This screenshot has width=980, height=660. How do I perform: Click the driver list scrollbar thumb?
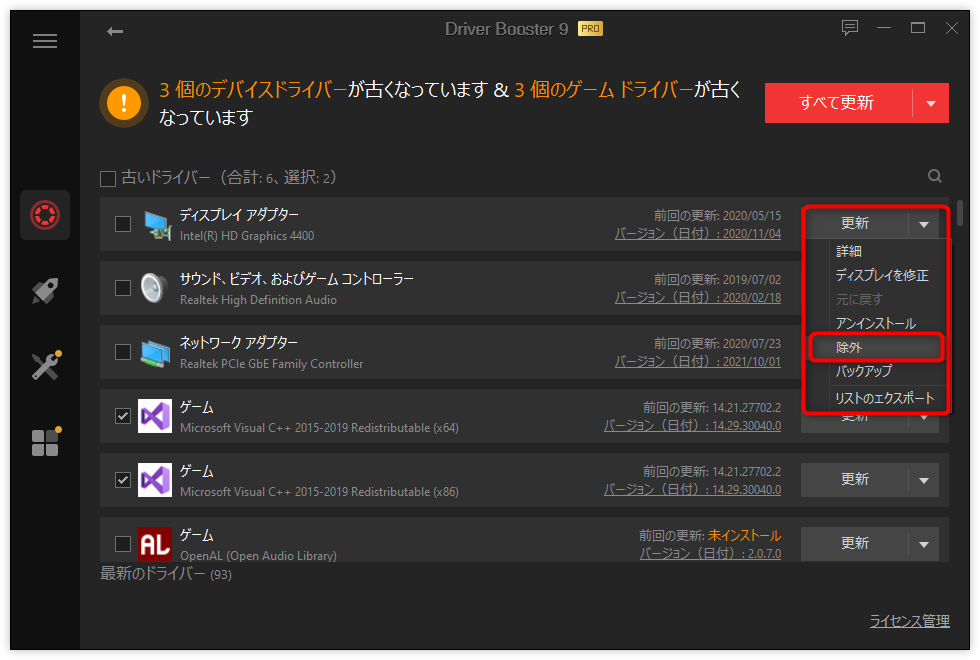click(x=959, y=212)
